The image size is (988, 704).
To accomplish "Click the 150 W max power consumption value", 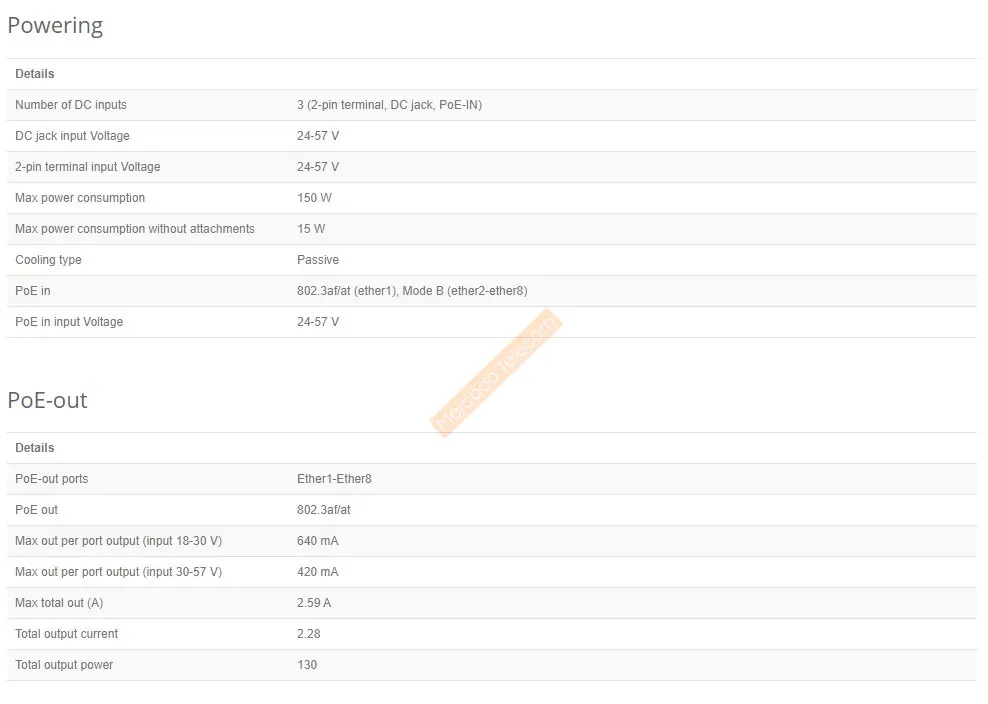I will click(x=313, y=198).
